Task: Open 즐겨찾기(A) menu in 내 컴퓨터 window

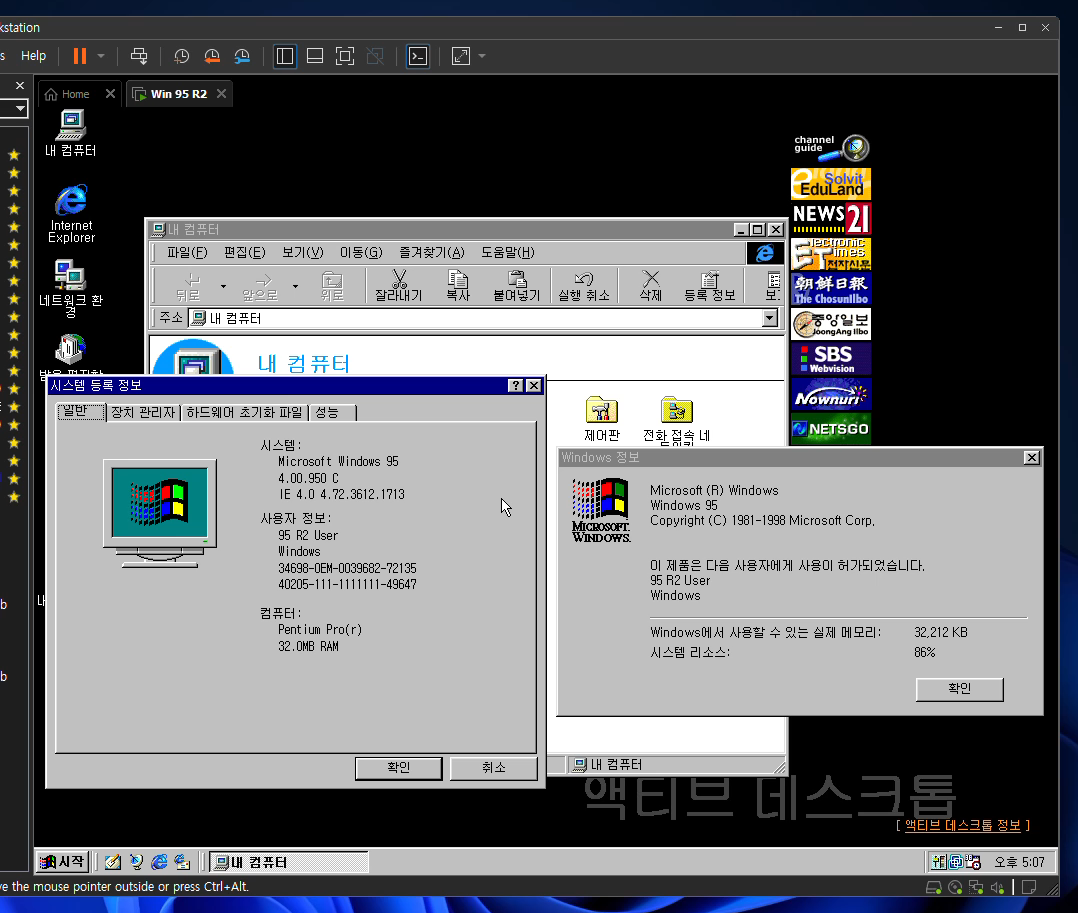Action: [432, 252]
